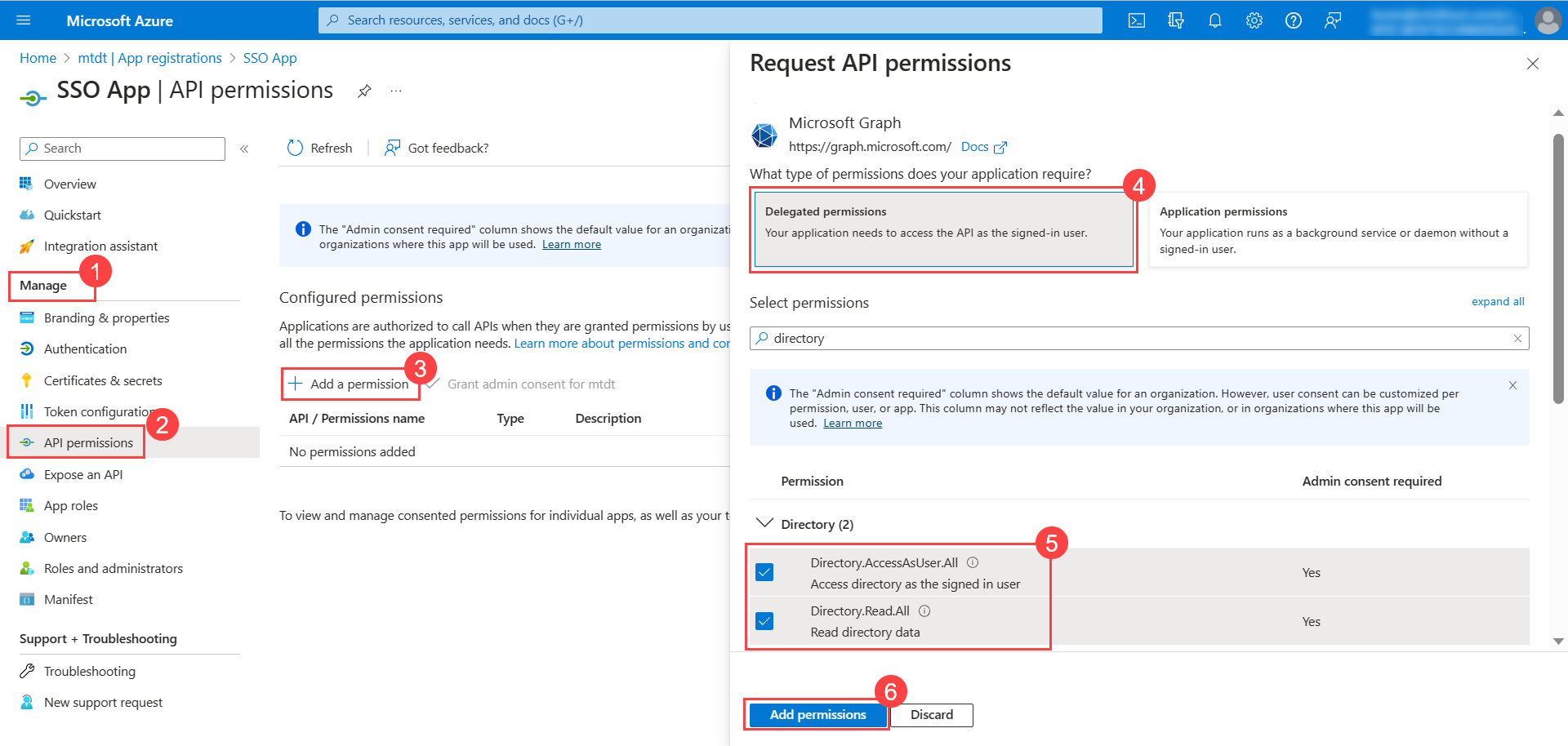
Task: Uncheck the Directory.Read.All permission
Action: click(764, 621)
